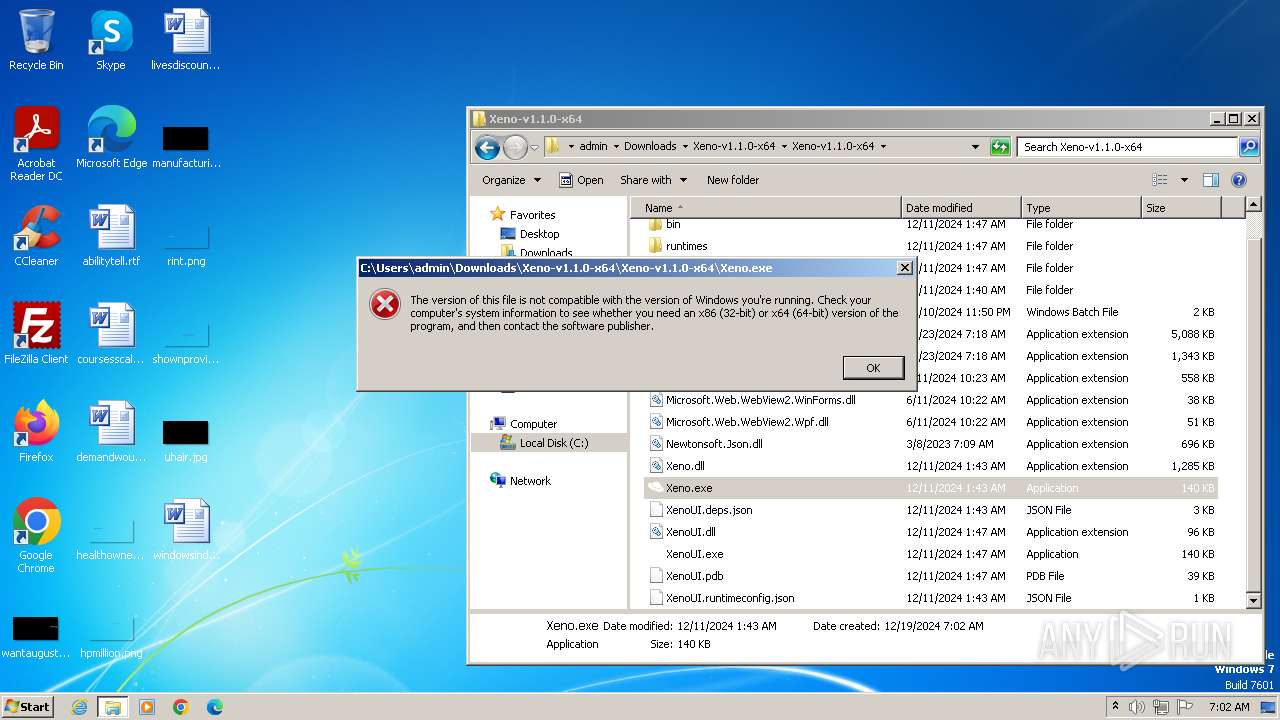Screen dimensions: 1280x720
Task: Launch FileZilla Client shortcut
Action: coord(36,334)
